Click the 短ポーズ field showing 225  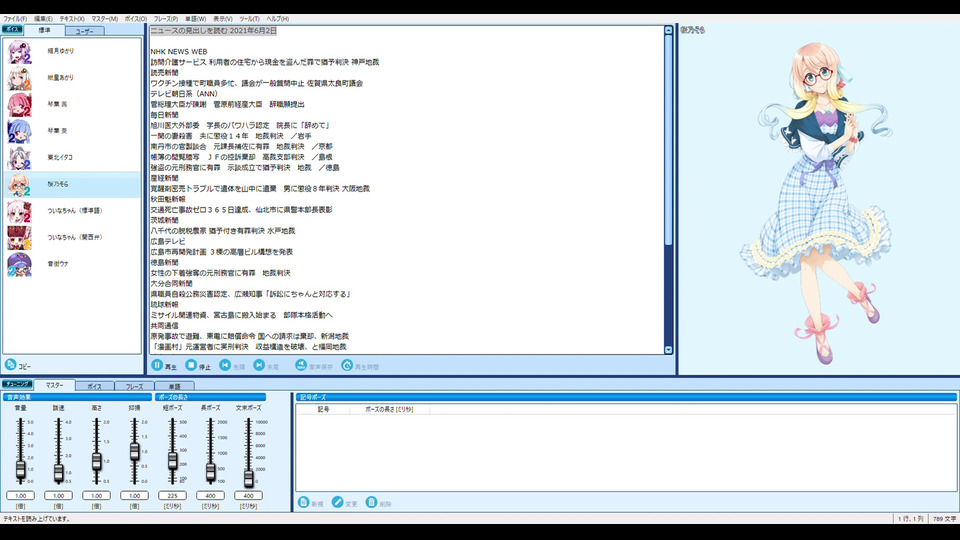[x=173, y=495]
